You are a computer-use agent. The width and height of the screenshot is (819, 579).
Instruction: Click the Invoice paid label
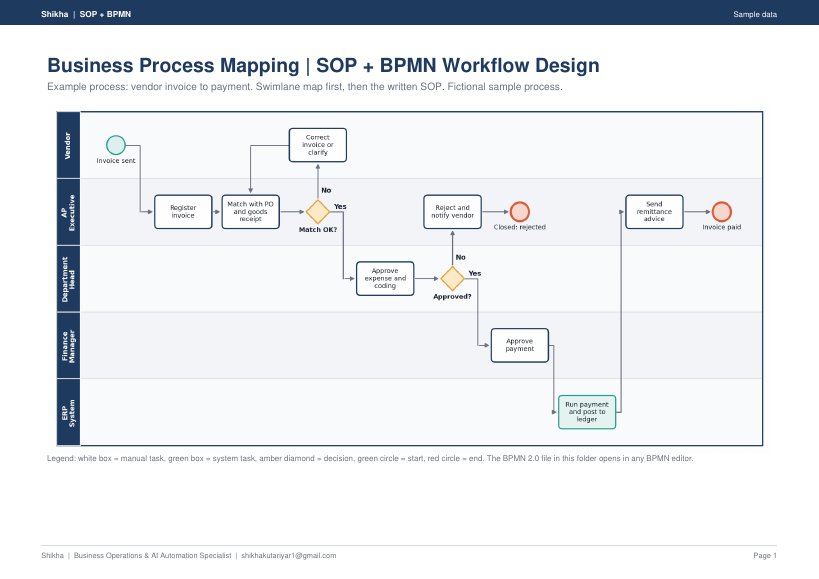[x=722, y=227]
